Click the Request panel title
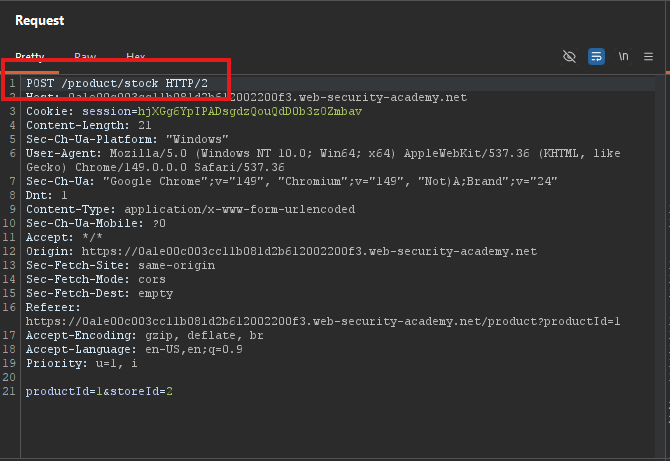Viewport: 670px width, 461px height. coord(40,21)
